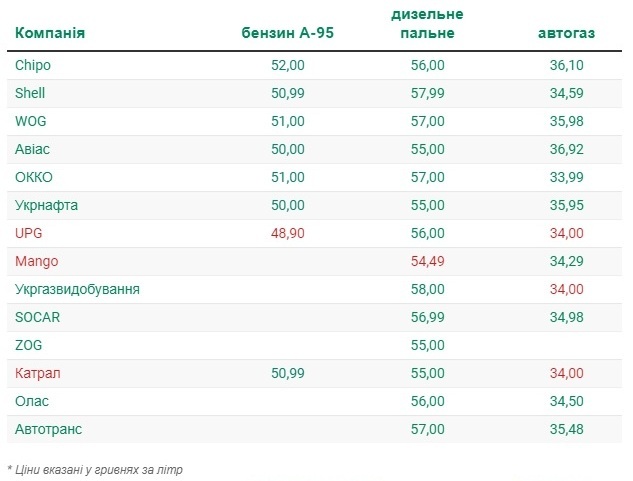Click the red Mango company name

click(37, 262)
